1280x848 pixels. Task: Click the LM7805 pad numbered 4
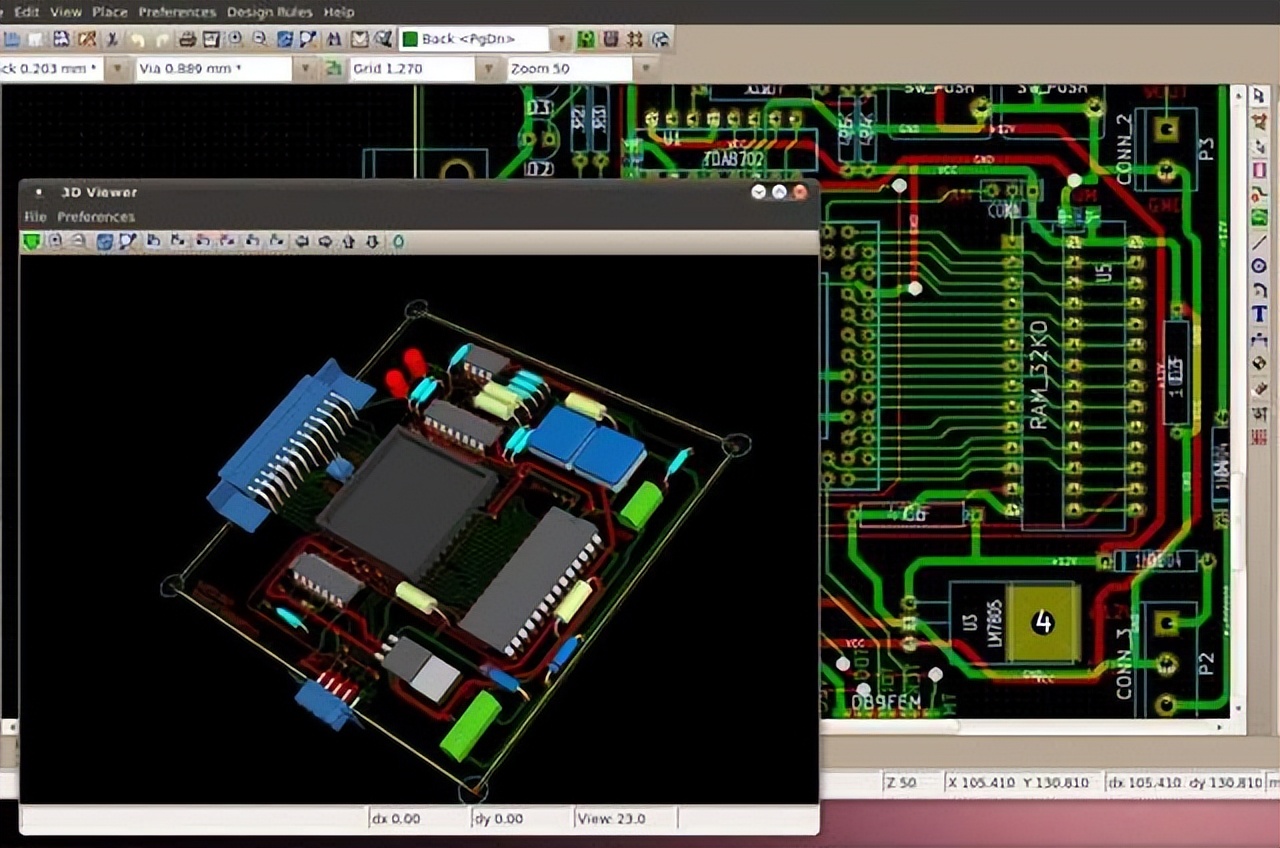click(x=1043, y=623)
